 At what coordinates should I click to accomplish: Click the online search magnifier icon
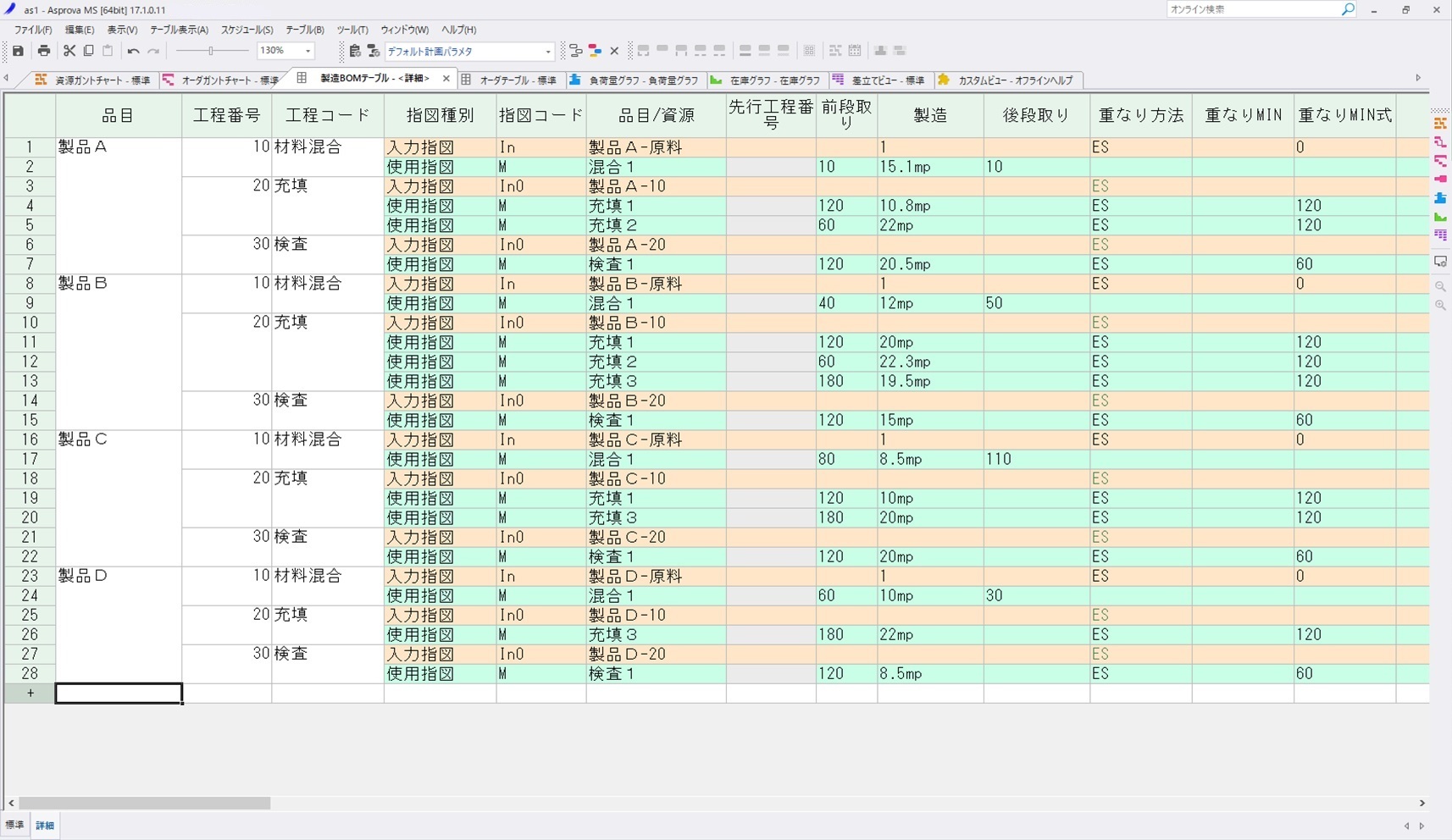[x=1348, y=9]
